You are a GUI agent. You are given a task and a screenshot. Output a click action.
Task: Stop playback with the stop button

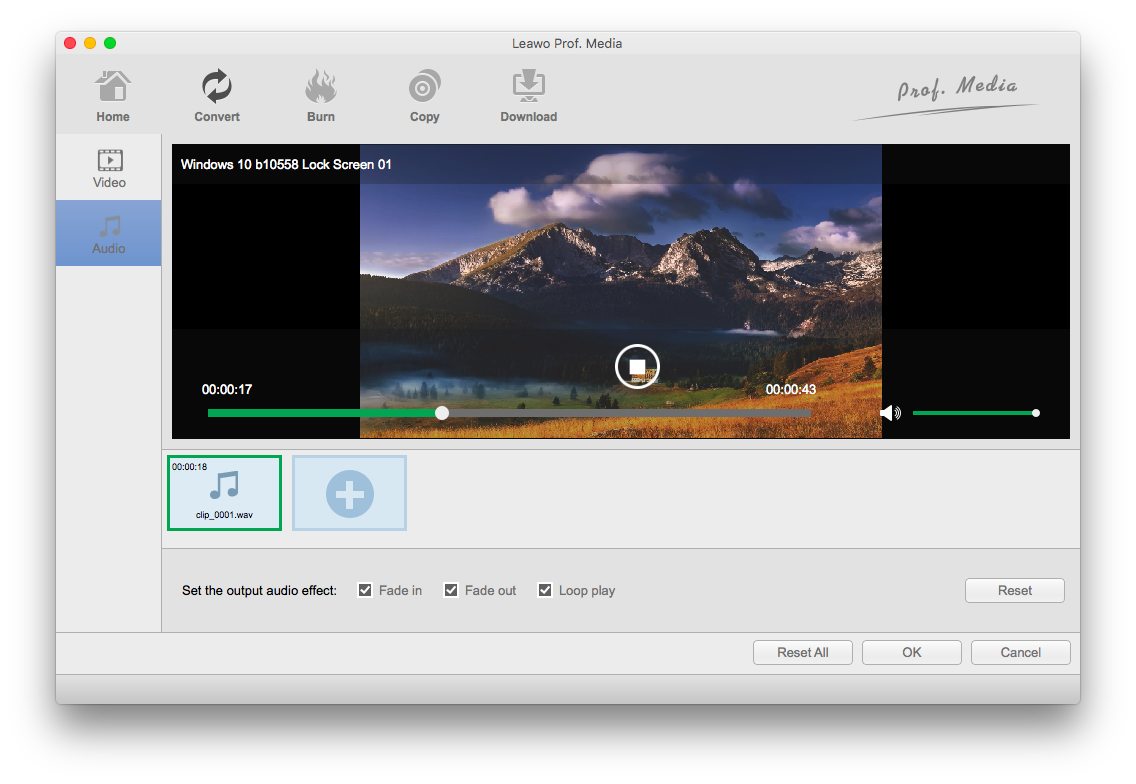[637, 366]
